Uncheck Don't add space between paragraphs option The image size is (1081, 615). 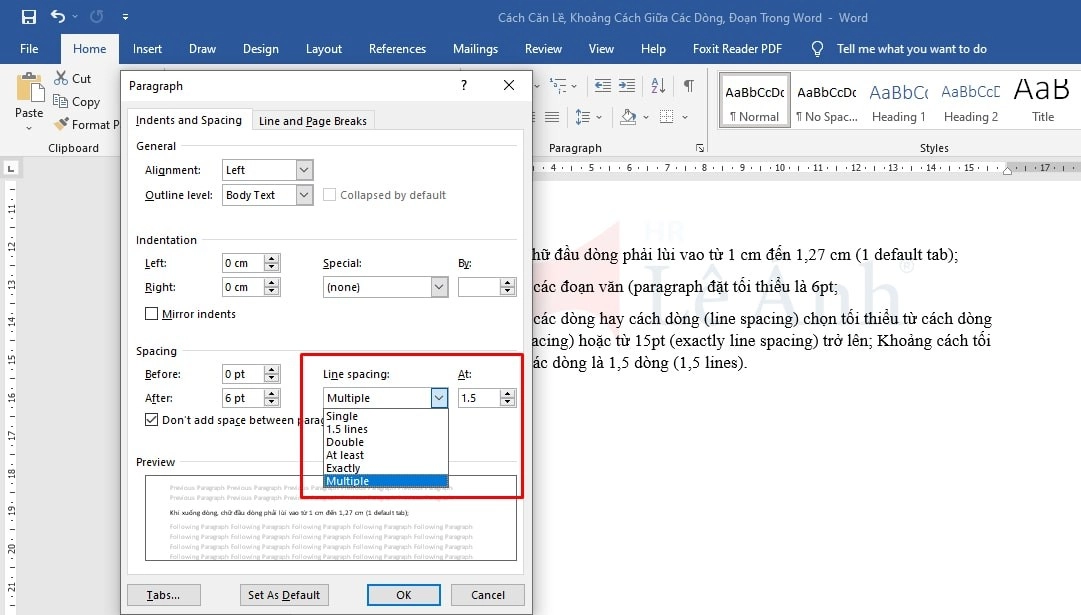click(151, 420)
